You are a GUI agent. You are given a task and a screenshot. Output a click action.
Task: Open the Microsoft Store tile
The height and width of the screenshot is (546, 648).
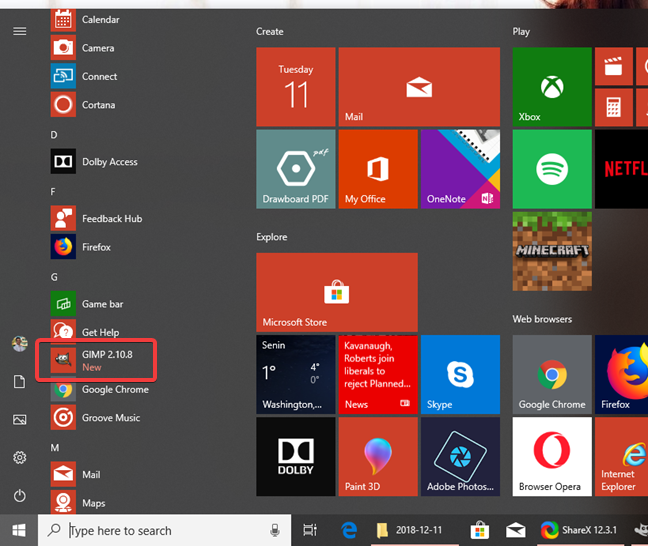(337, 292)
